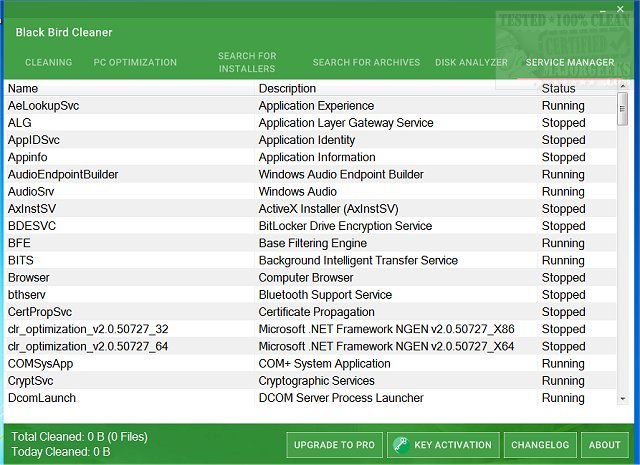Select clr_optimization_v2.0.50727_32 service
This screenshot has height=465, width=640.
tap(310, 329)
